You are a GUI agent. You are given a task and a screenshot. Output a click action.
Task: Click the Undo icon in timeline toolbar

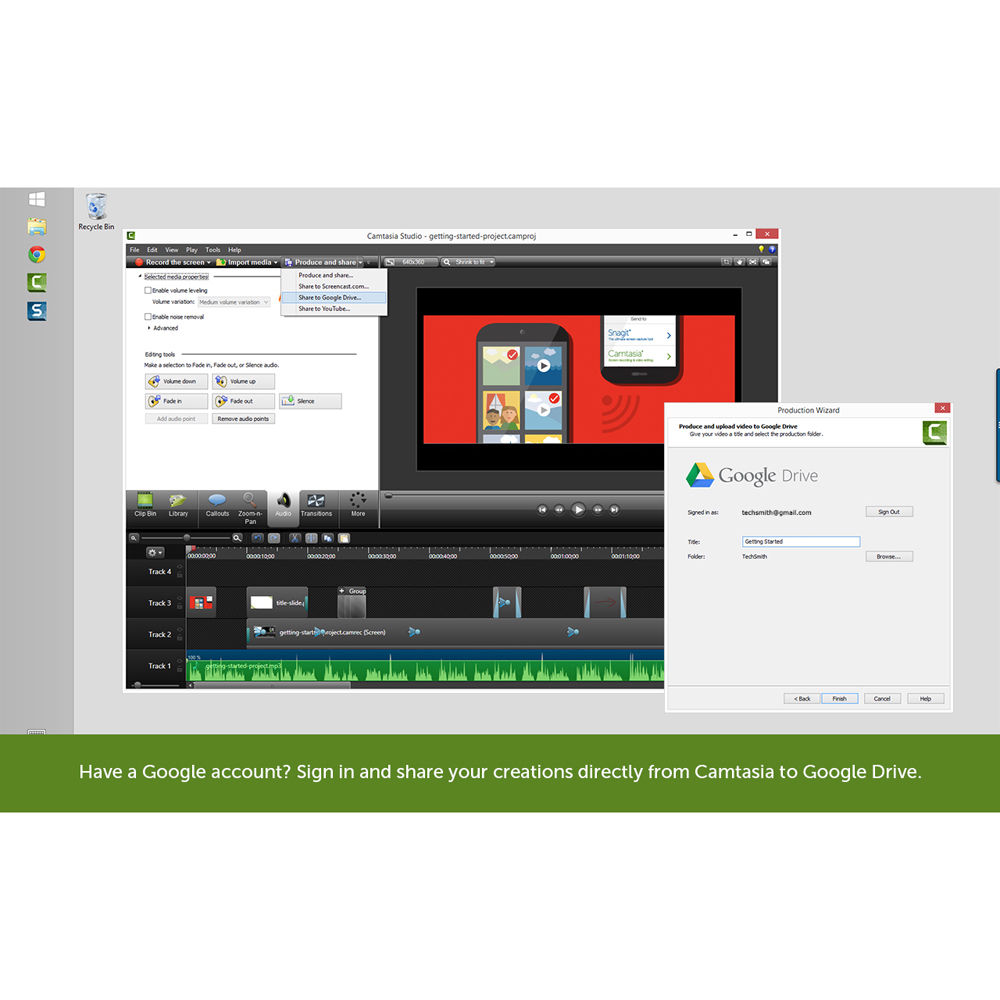257,538
